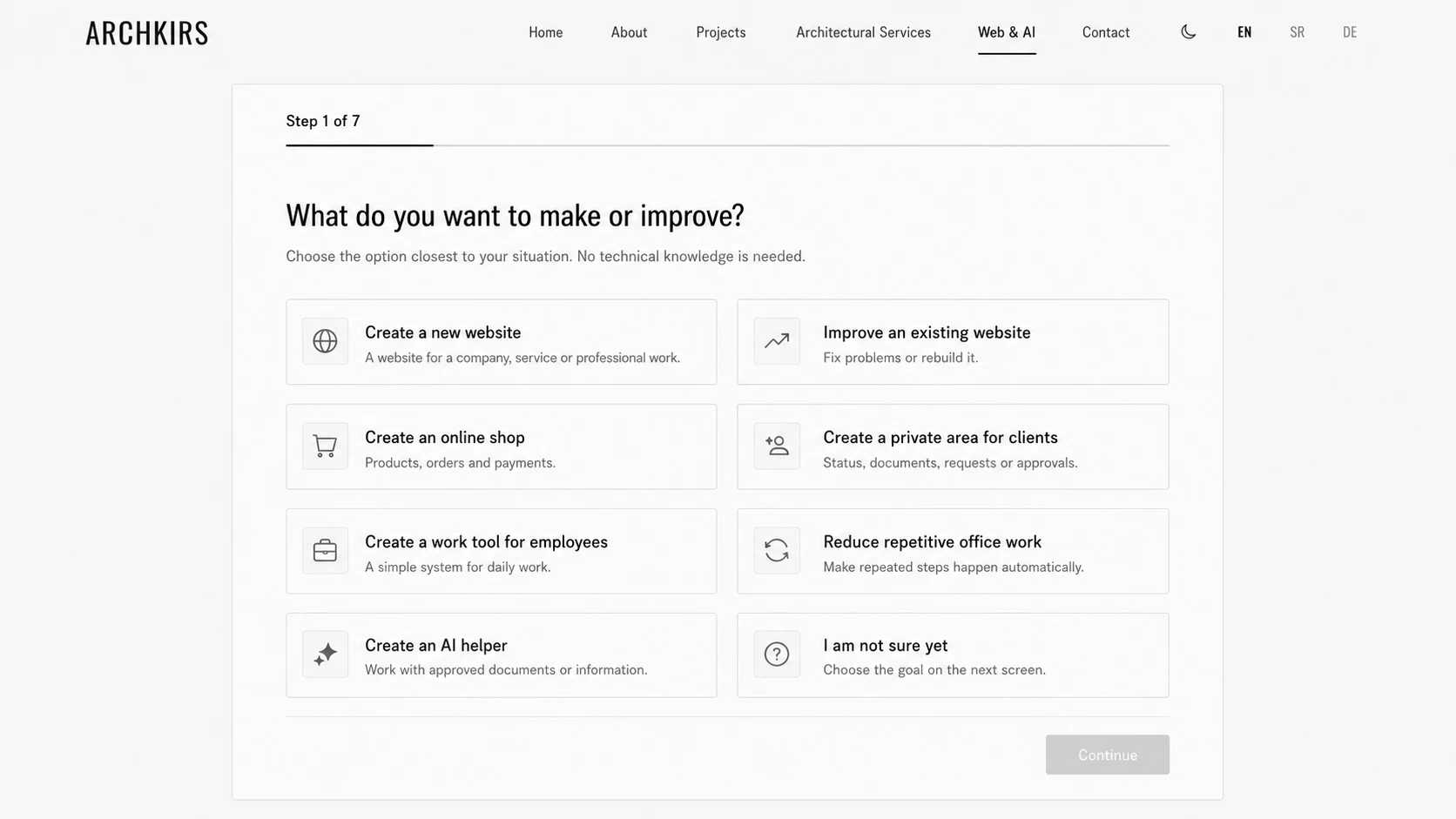The image size is (1456, 819).
Task: Open the About page
Action: [x=629, y=32]
